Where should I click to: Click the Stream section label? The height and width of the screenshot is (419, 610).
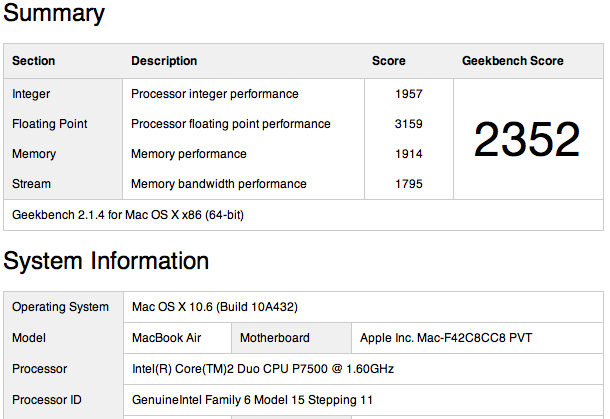point(31,184)
